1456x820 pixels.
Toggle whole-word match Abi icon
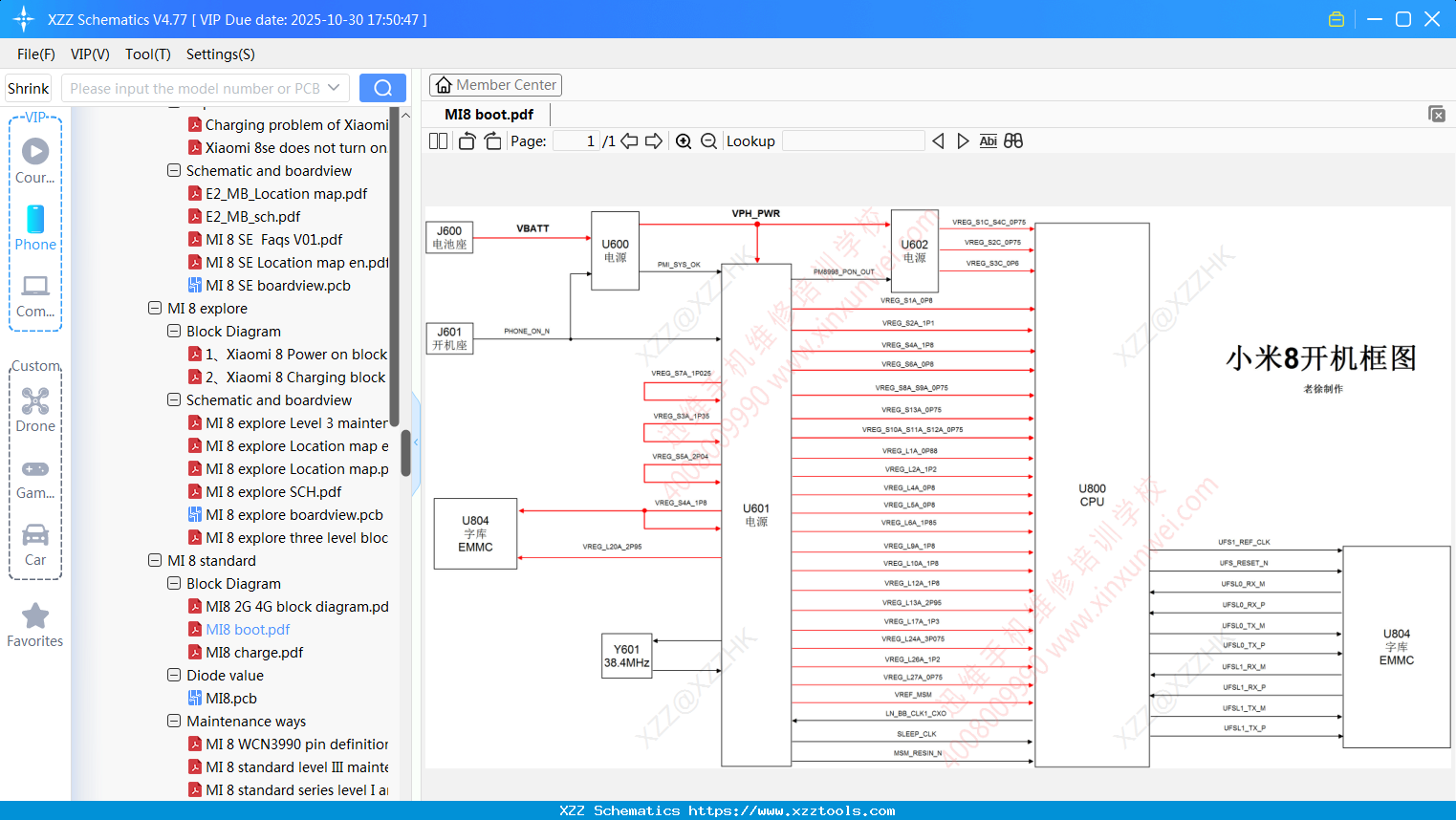coord(988,140)
